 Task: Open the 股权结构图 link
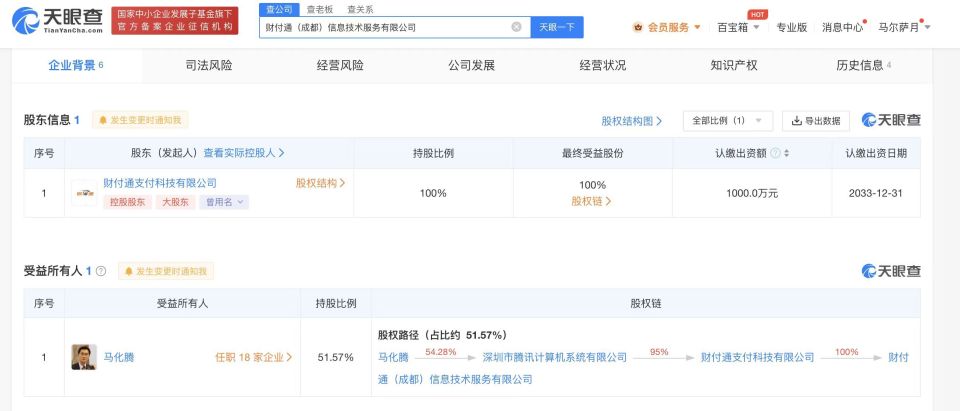pyautogui.click(x=631, y=121)
